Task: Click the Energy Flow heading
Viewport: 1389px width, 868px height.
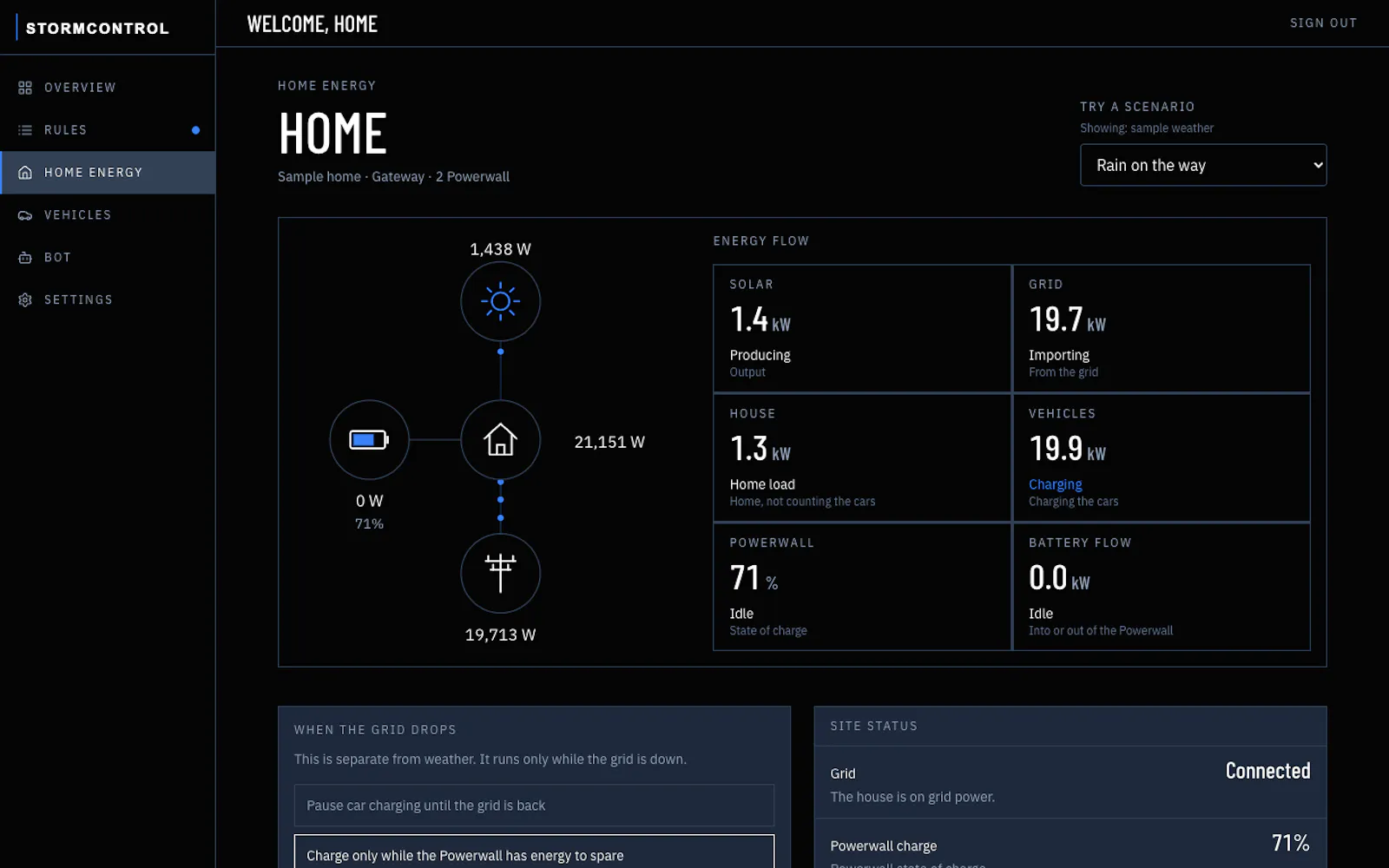Action: click(x=760, y=241)
